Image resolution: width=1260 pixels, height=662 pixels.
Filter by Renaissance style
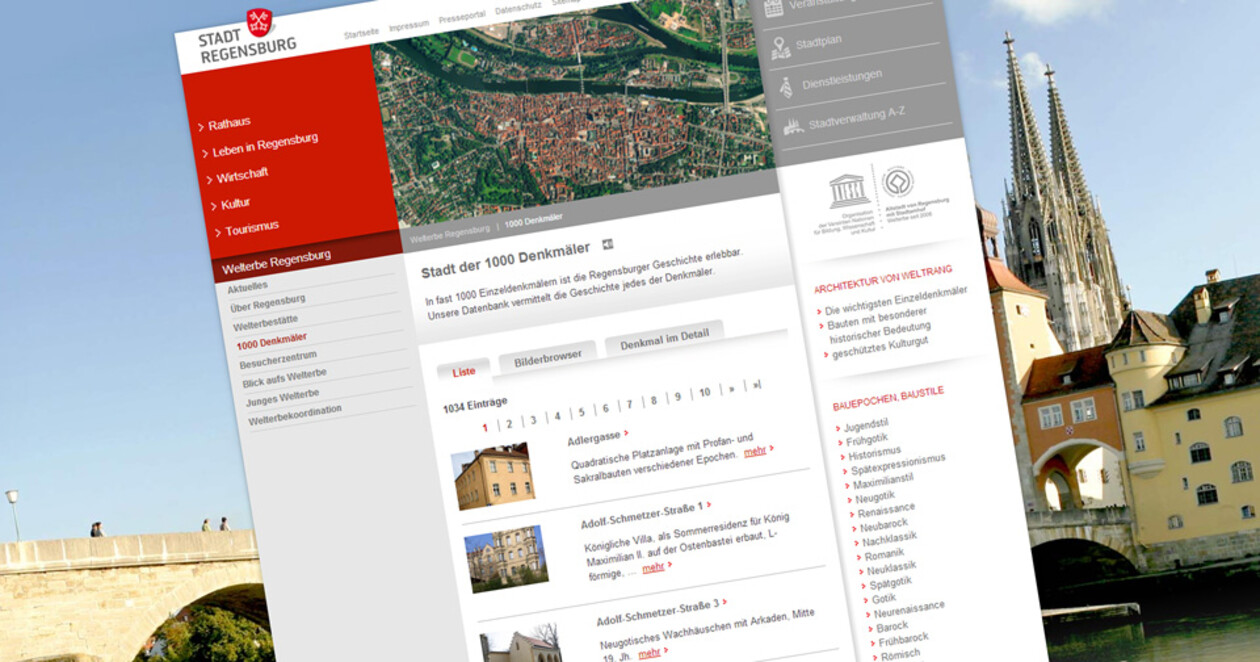[x=886, y=511]
